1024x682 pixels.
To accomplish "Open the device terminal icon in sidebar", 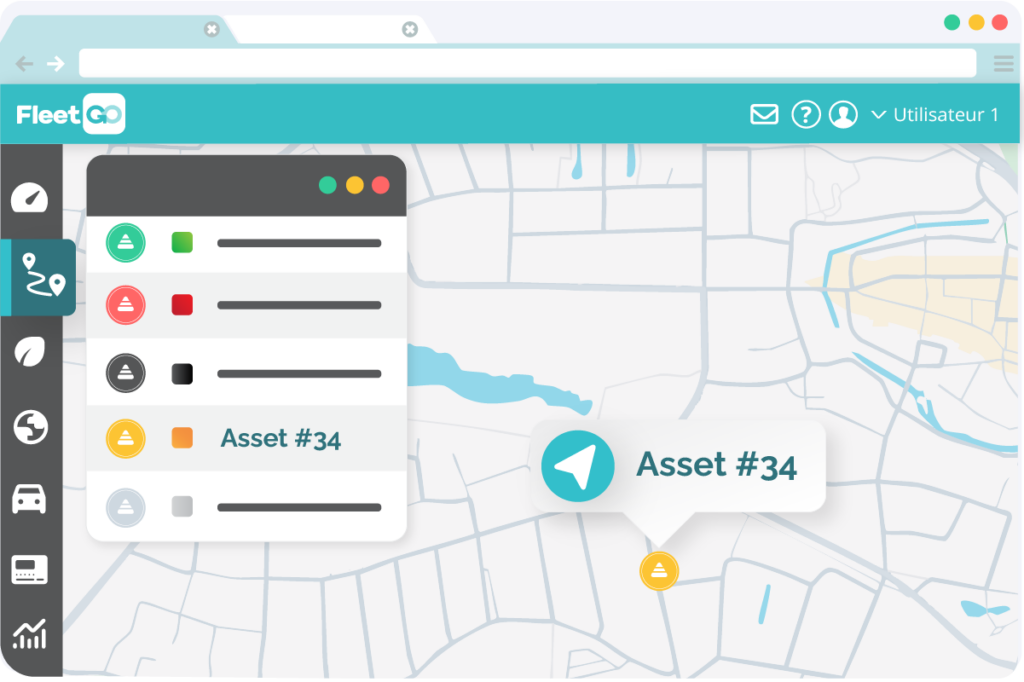I will [x=29, y=569].
